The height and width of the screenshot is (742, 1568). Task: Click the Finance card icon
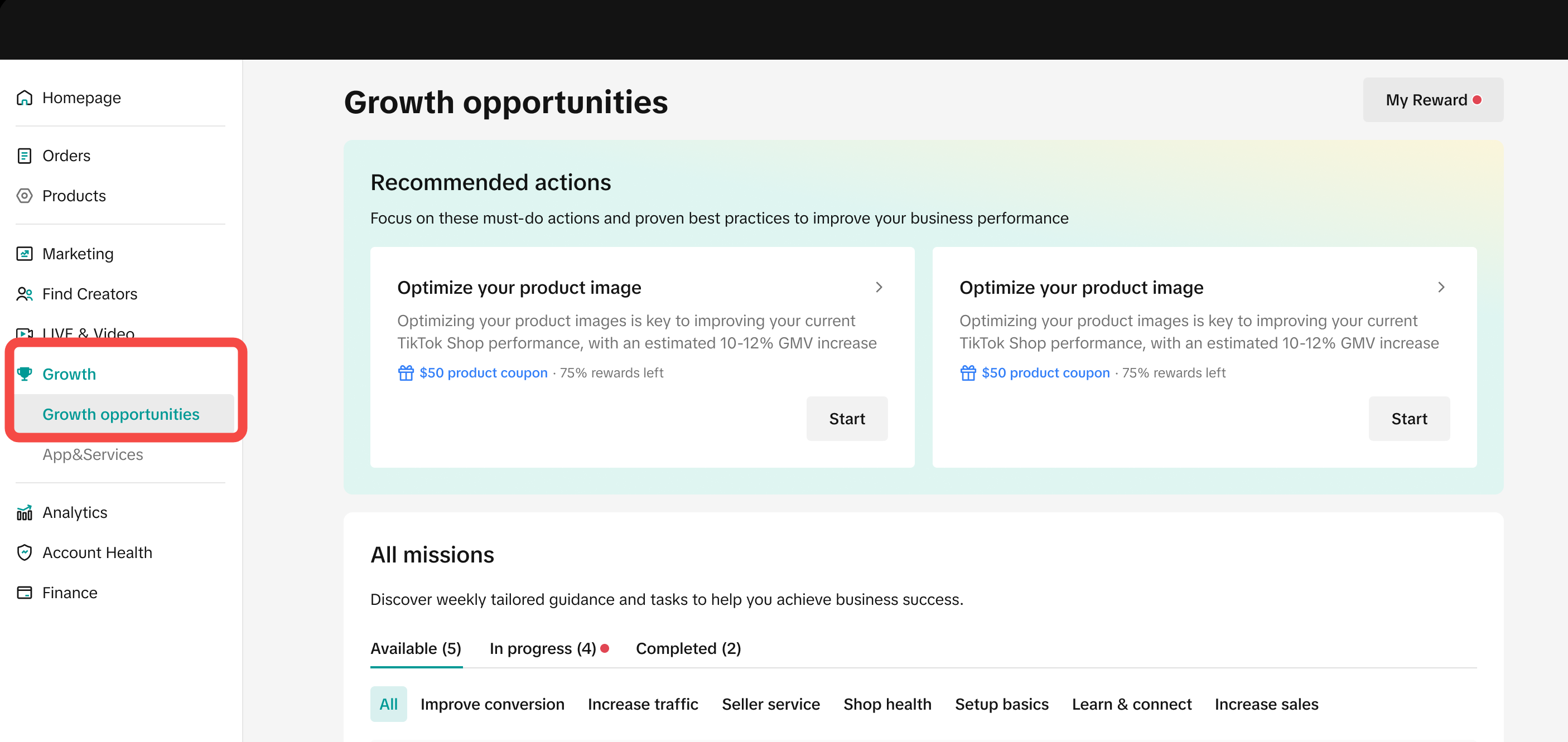coord(25,593)
